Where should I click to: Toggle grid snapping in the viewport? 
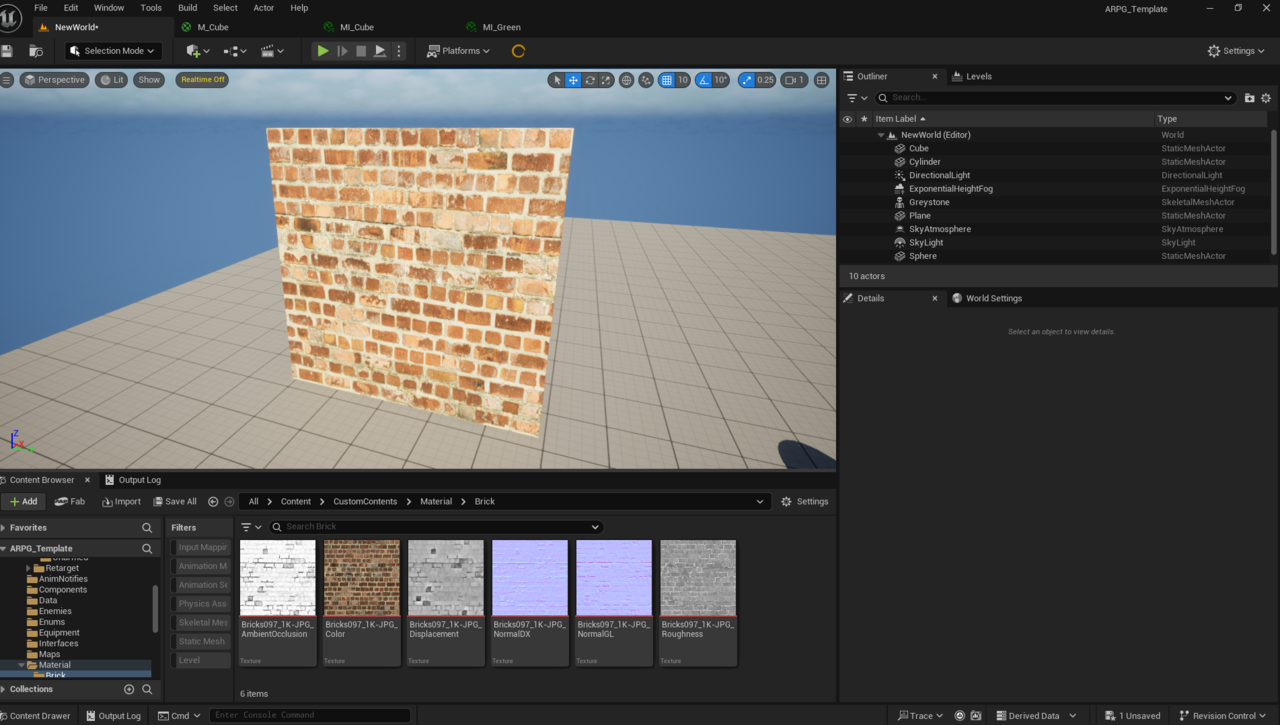pos(667,80)
